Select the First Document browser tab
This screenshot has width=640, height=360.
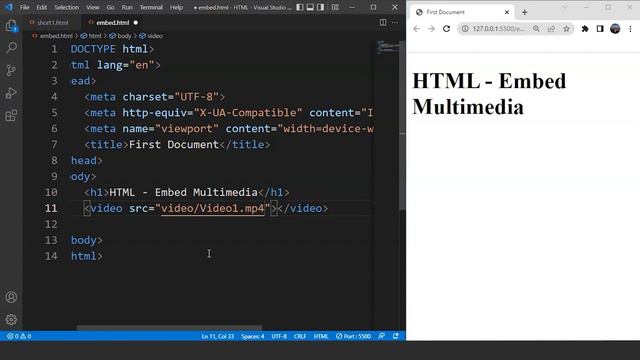[461, 12]
